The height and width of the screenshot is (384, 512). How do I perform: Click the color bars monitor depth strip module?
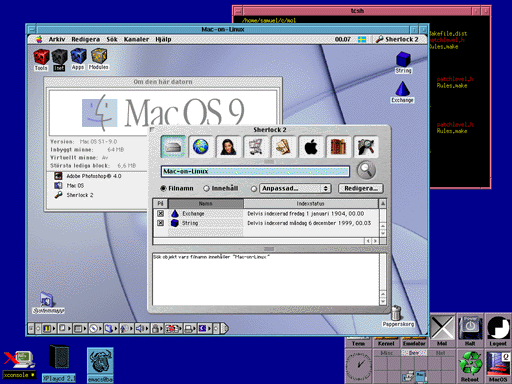point(47,329)
